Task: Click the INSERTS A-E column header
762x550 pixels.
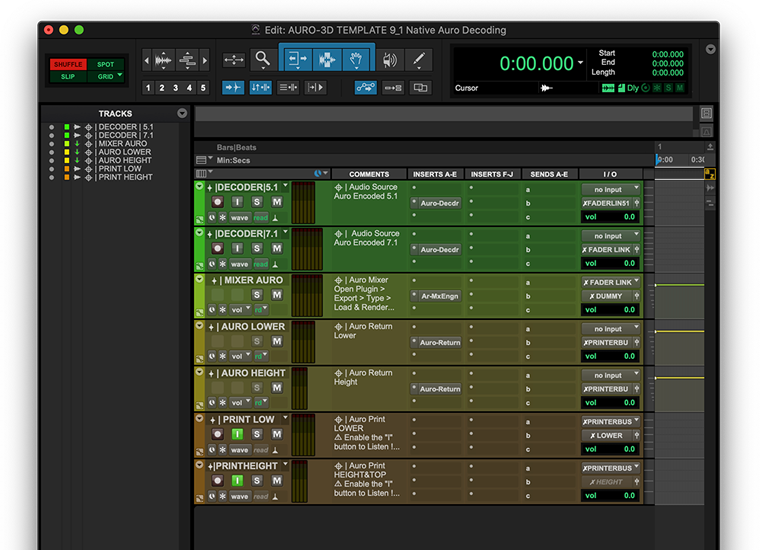Action: click(x=435, y=174)
